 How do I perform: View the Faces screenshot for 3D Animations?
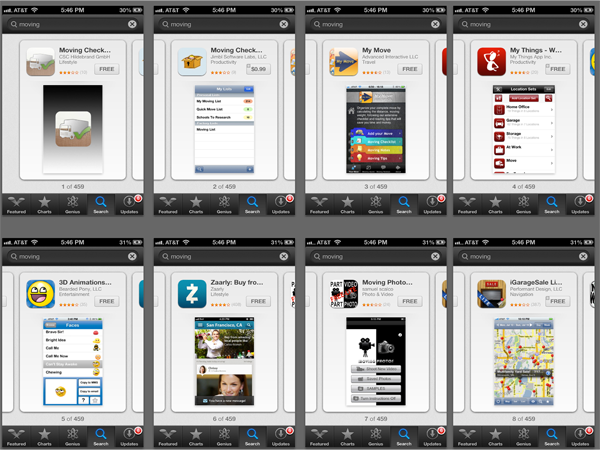pyautogui.click(x=73, y=361)
